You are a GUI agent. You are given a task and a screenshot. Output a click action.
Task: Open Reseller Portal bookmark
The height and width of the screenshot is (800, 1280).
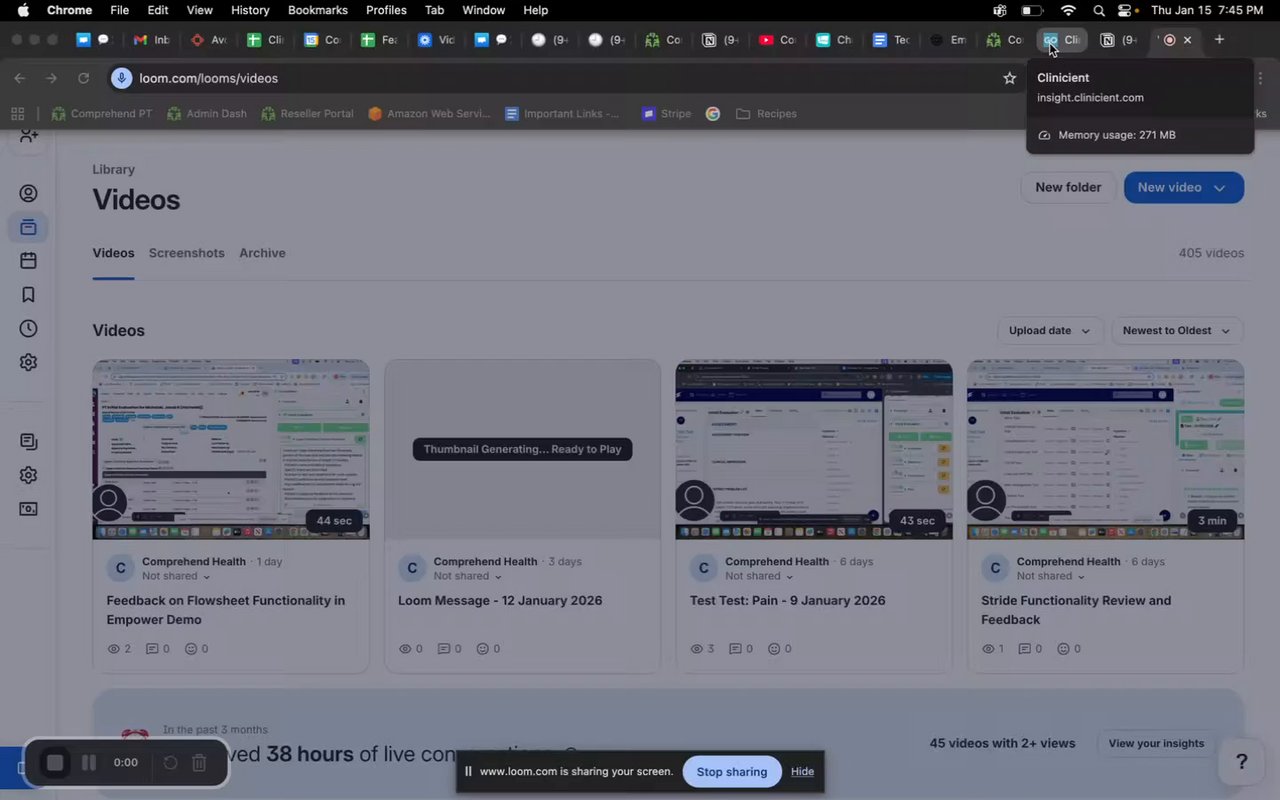(307, 113)
